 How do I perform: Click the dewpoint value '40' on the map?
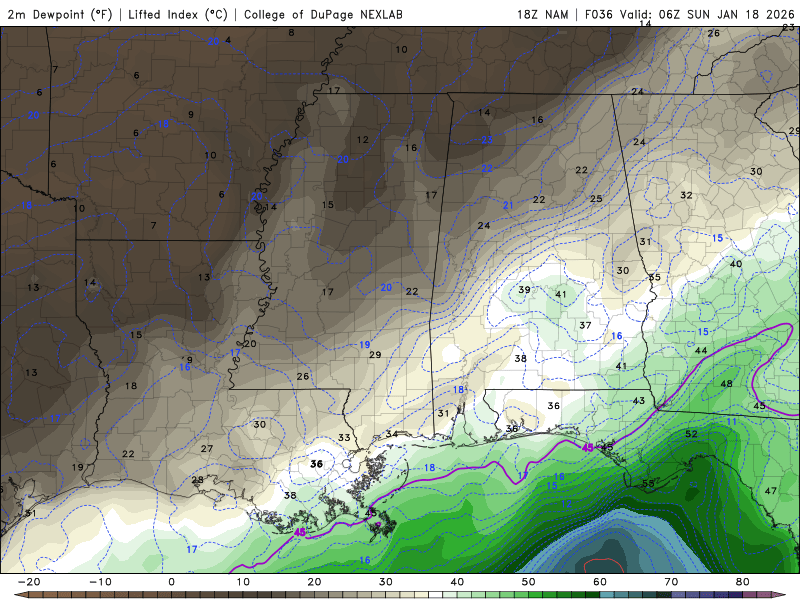(x=736, y=264)
